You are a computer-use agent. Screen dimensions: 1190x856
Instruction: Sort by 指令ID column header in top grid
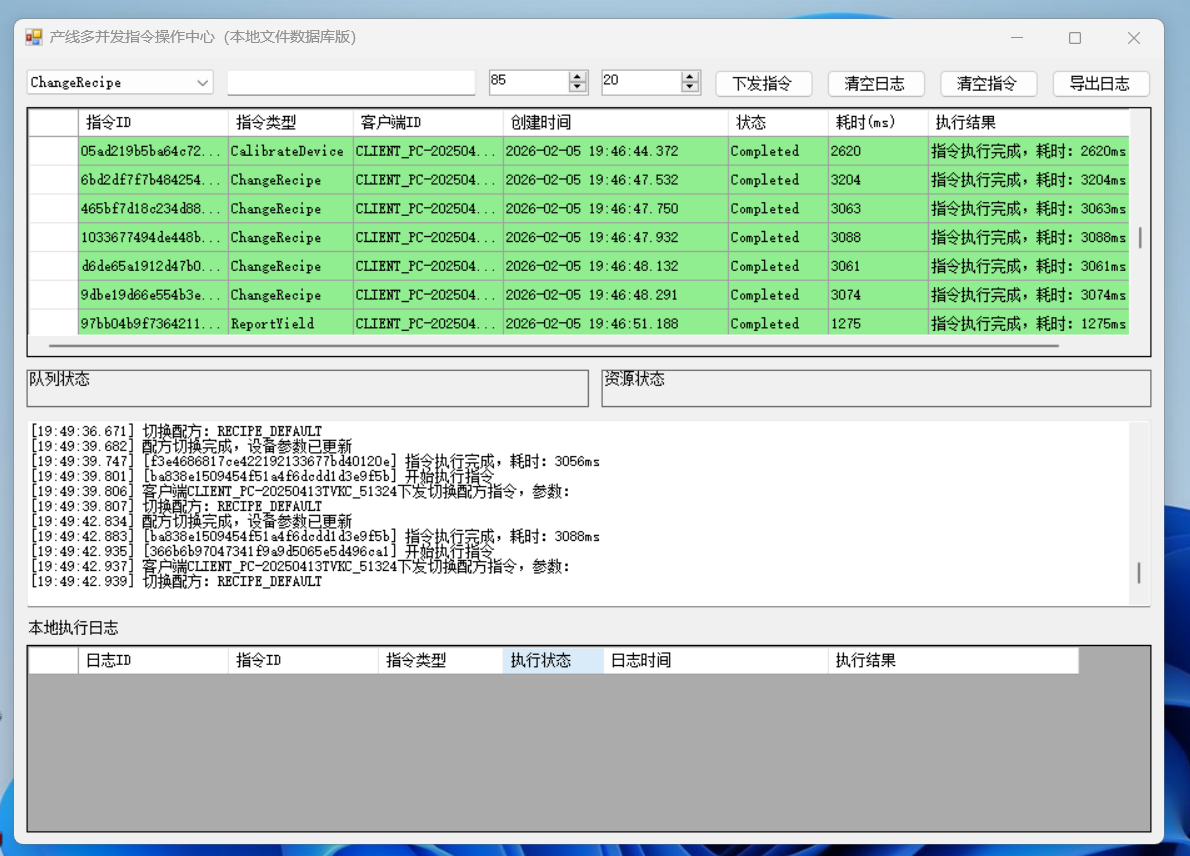click(x=153, y=122)
